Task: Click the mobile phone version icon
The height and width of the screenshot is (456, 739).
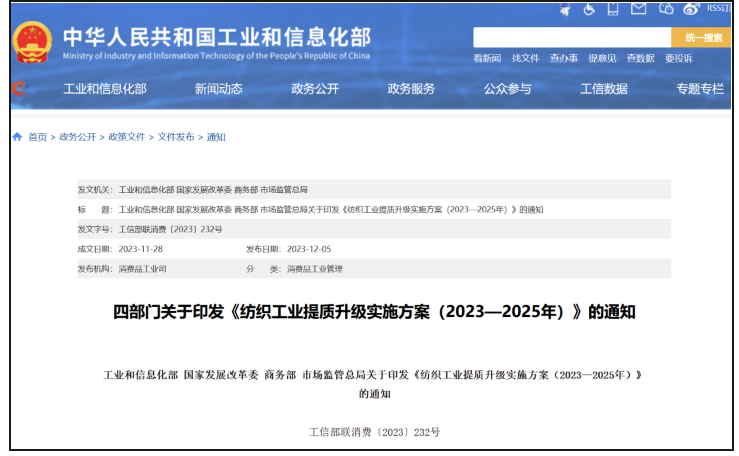Action: [614, 10]
